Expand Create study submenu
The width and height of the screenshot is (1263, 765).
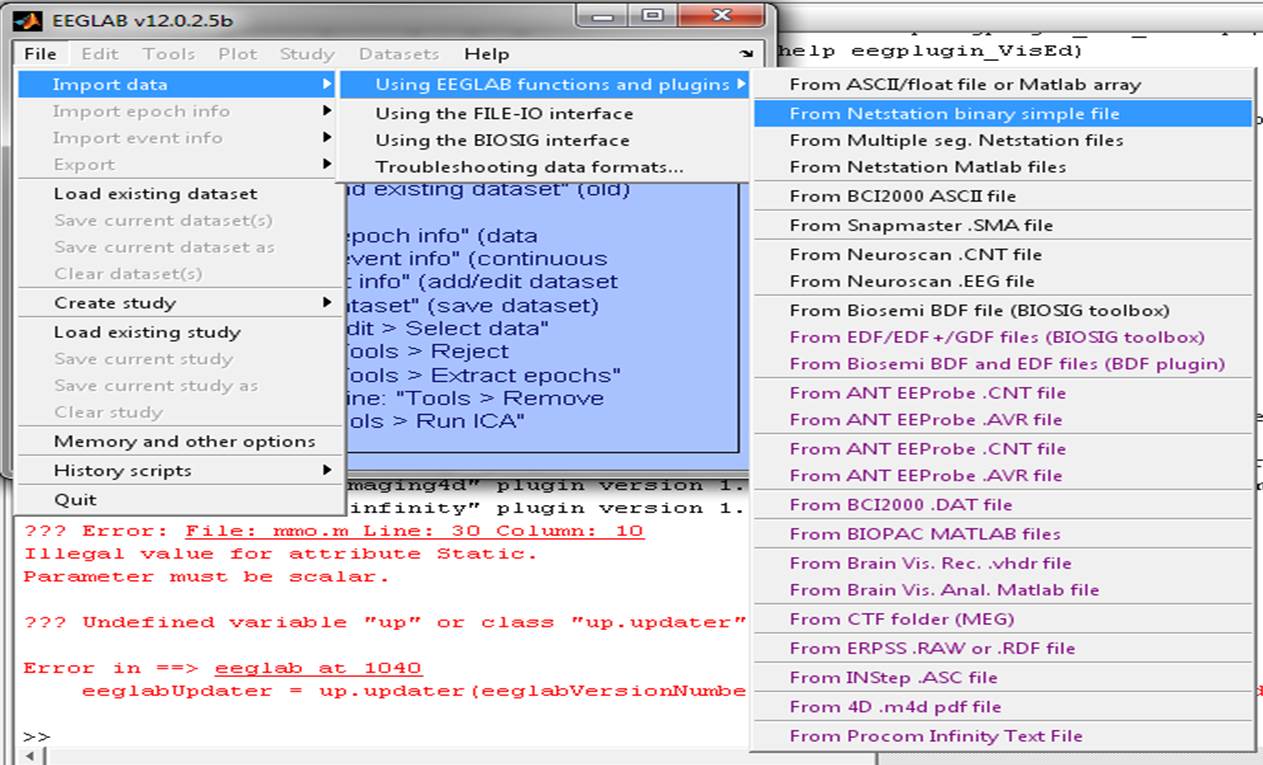(x=180, y=303)
